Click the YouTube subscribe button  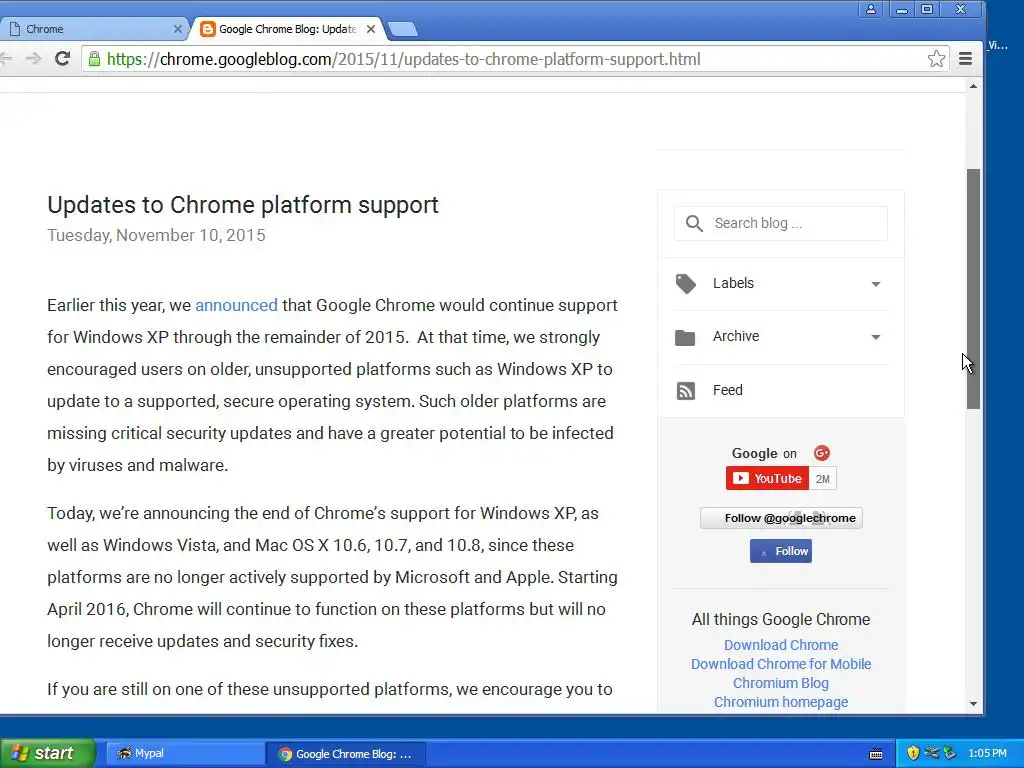click(x=767, y=478)
